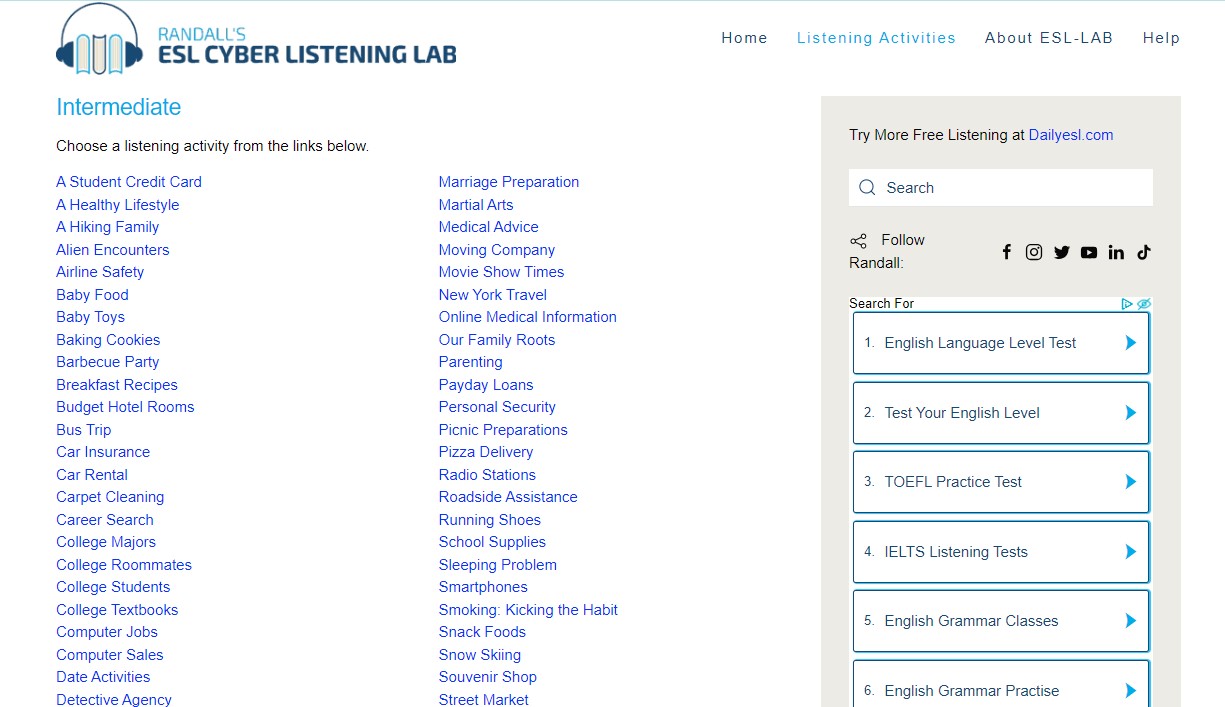Open the Listening Activities menu
The image size is (1225, 707).
point(877,38)
